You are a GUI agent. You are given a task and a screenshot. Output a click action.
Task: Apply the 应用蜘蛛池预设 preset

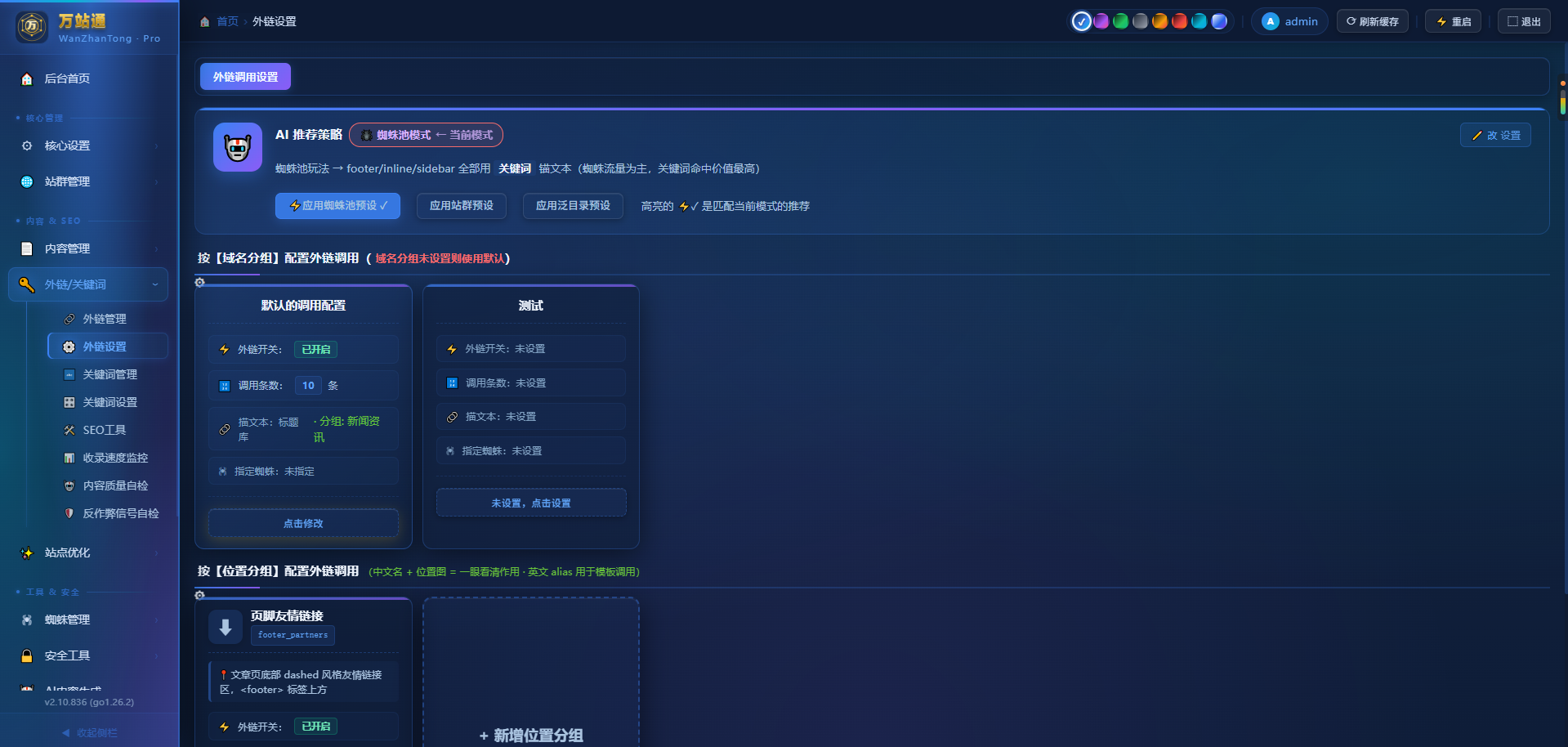(x=337, y=206)
